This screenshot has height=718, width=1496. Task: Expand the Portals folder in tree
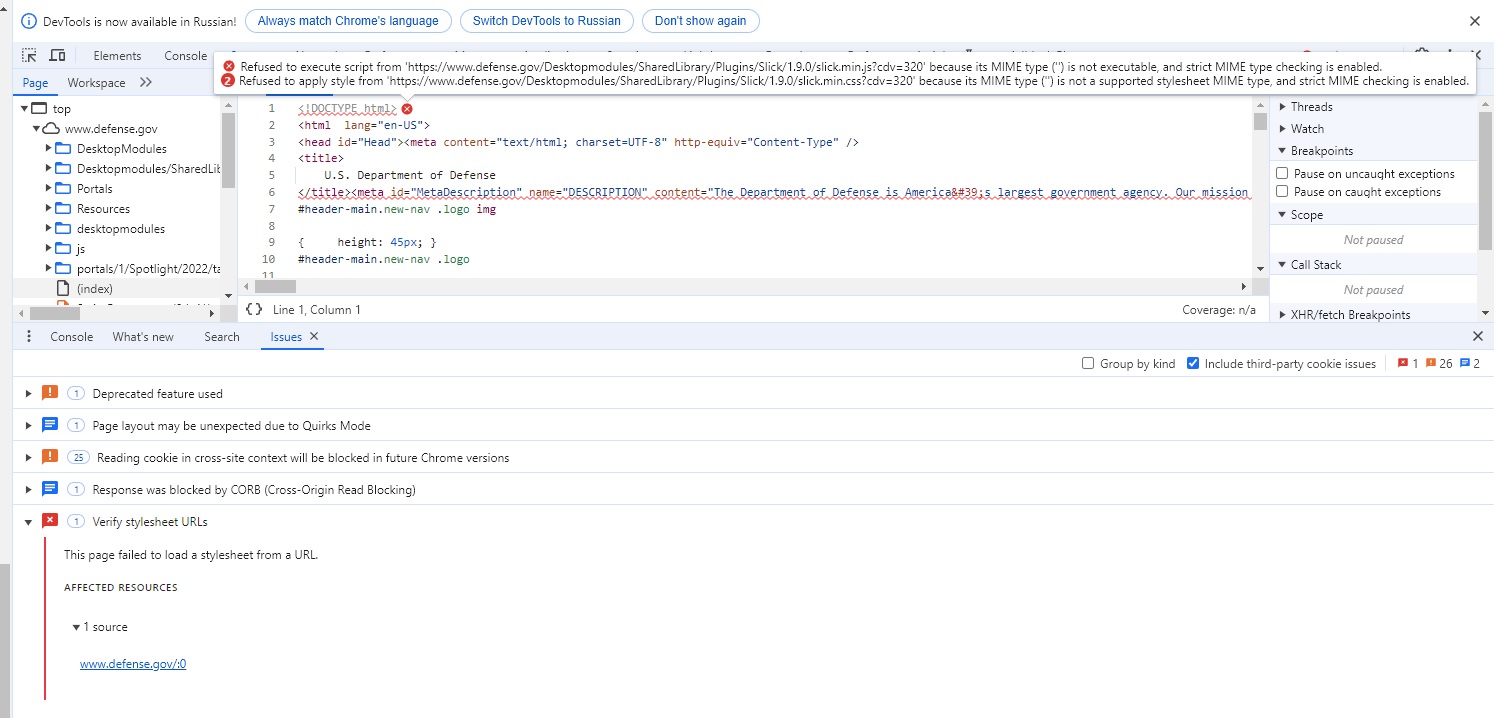point(49,188)
